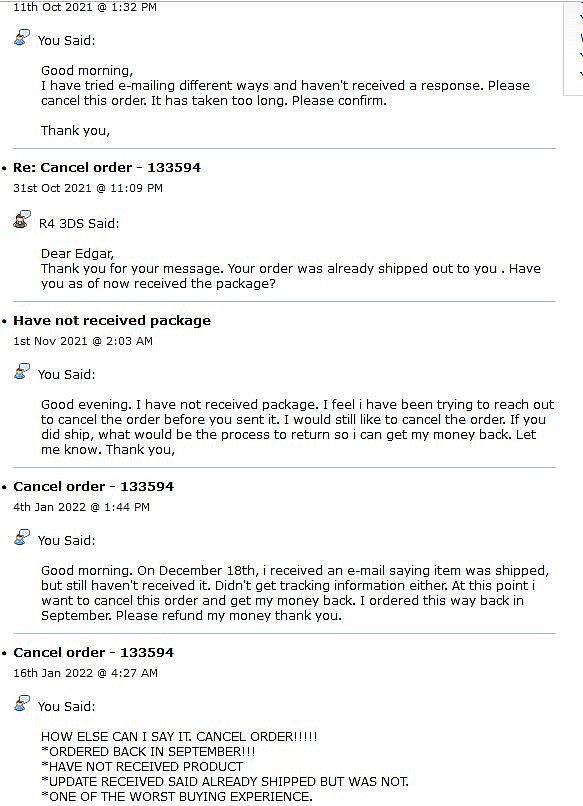Click the 'Dear Edgar' reply message text
583x806 pixels.
coord(291,269)
